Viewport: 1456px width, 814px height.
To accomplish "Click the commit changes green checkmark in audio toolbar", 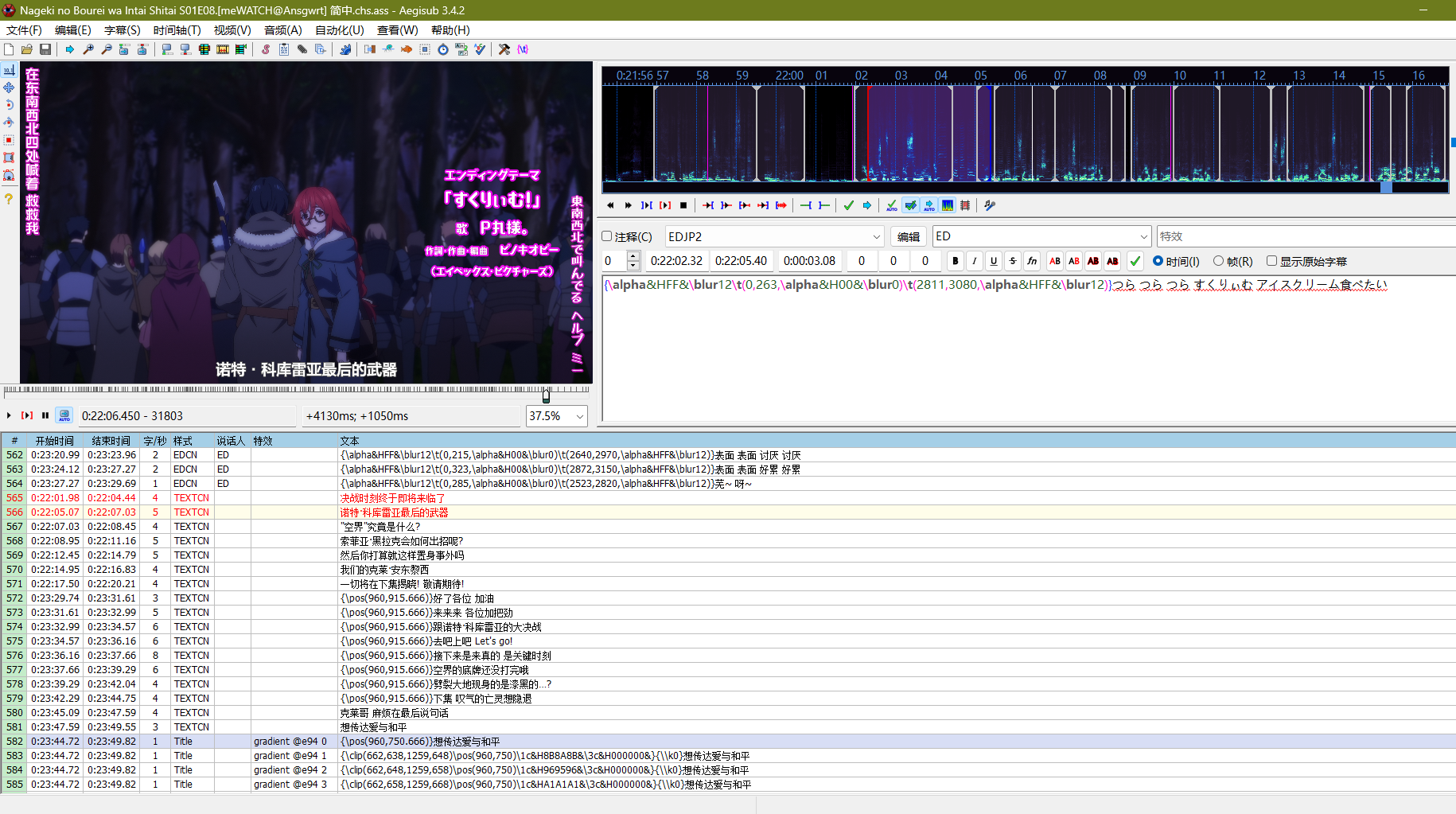I will pos(849,205).
